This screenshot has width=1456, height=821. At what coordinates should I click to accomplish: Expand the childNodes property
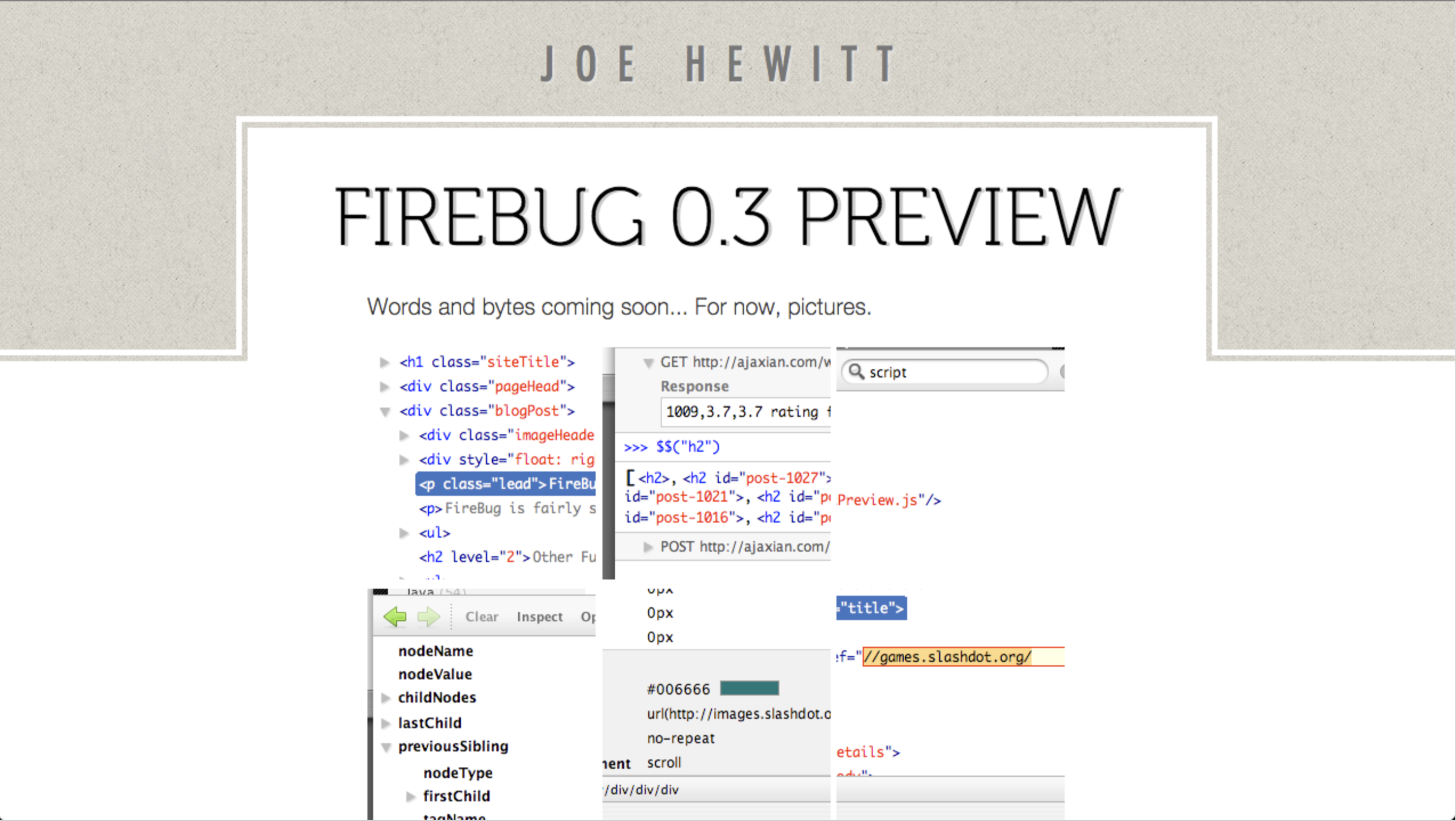click(386, 698)
